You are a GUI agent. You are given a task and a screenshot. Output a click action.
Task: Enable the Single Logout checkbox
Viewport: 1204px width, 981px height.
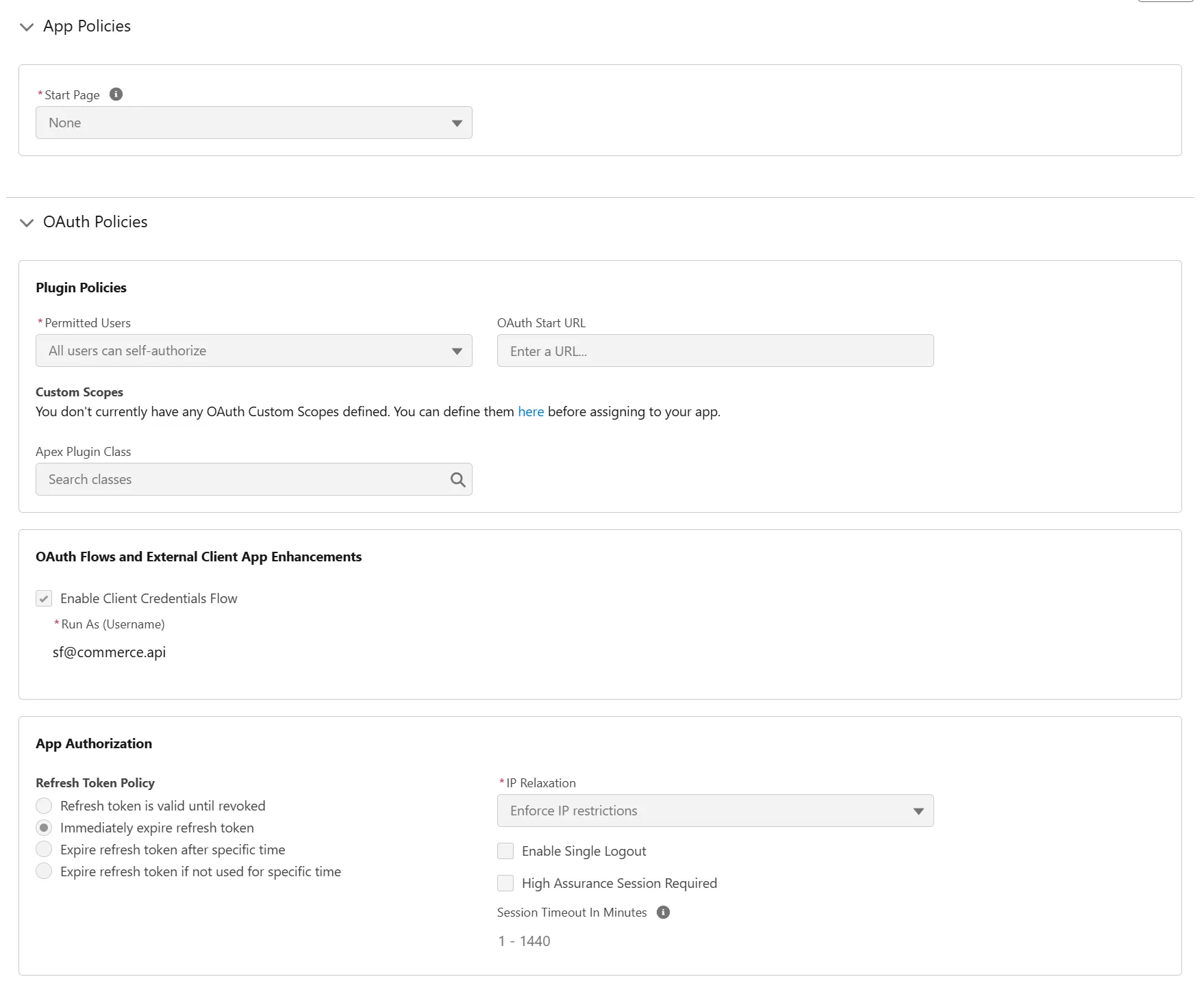505,851
